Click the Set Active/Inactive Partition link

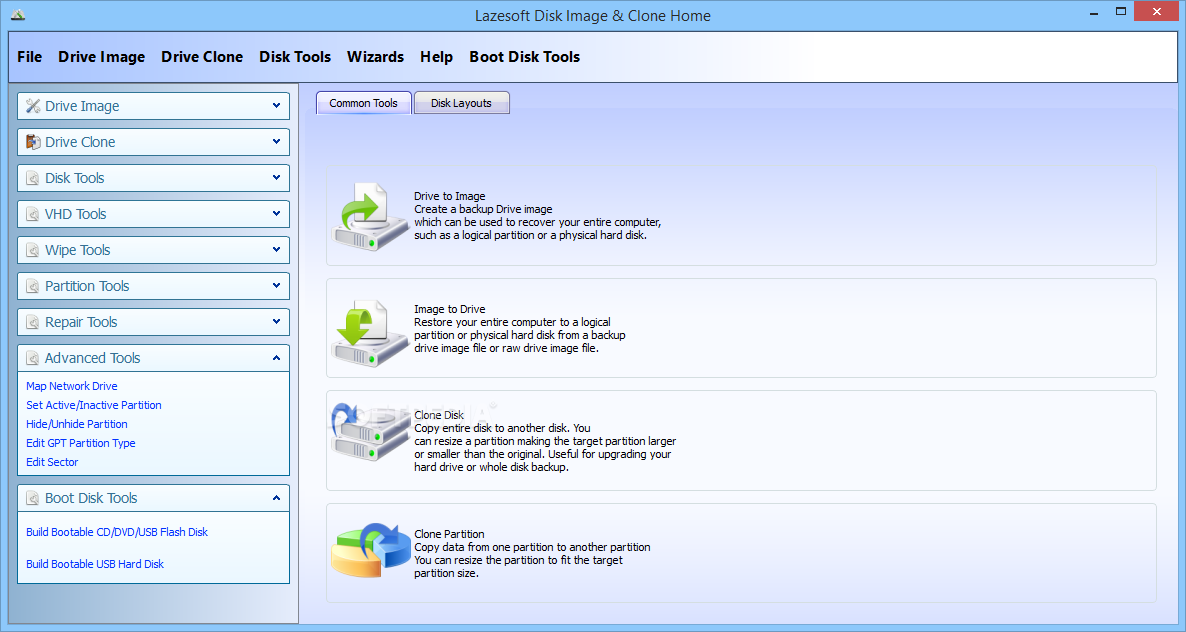(94, 405)
